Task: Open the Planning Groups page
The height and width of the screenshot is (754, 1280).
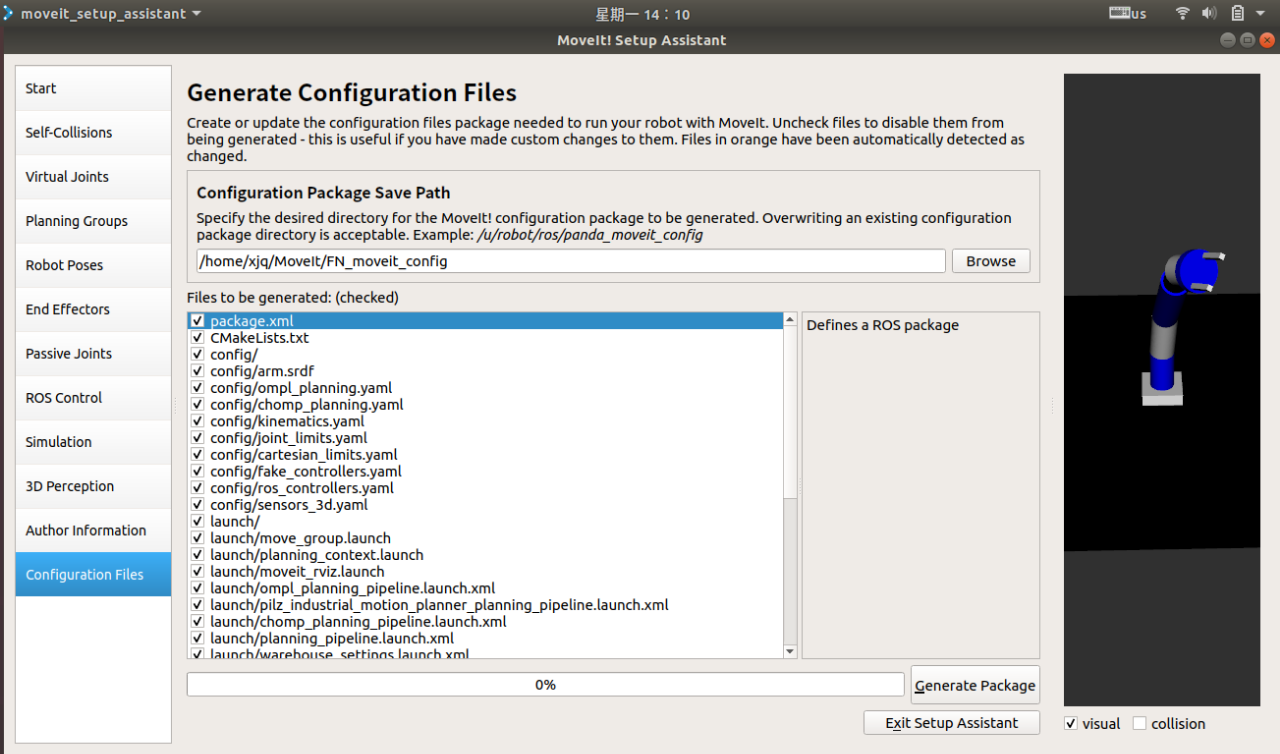Action: (93, 221)
